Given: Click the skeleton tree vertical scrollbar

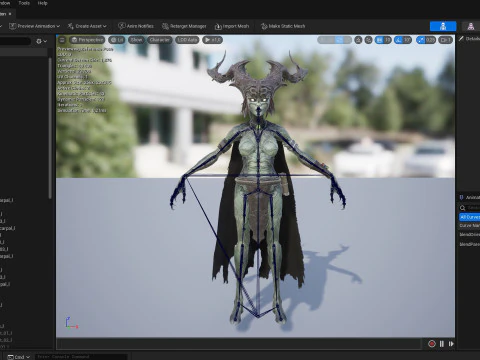Looking at the screenshot, I should tap(50, 128).
